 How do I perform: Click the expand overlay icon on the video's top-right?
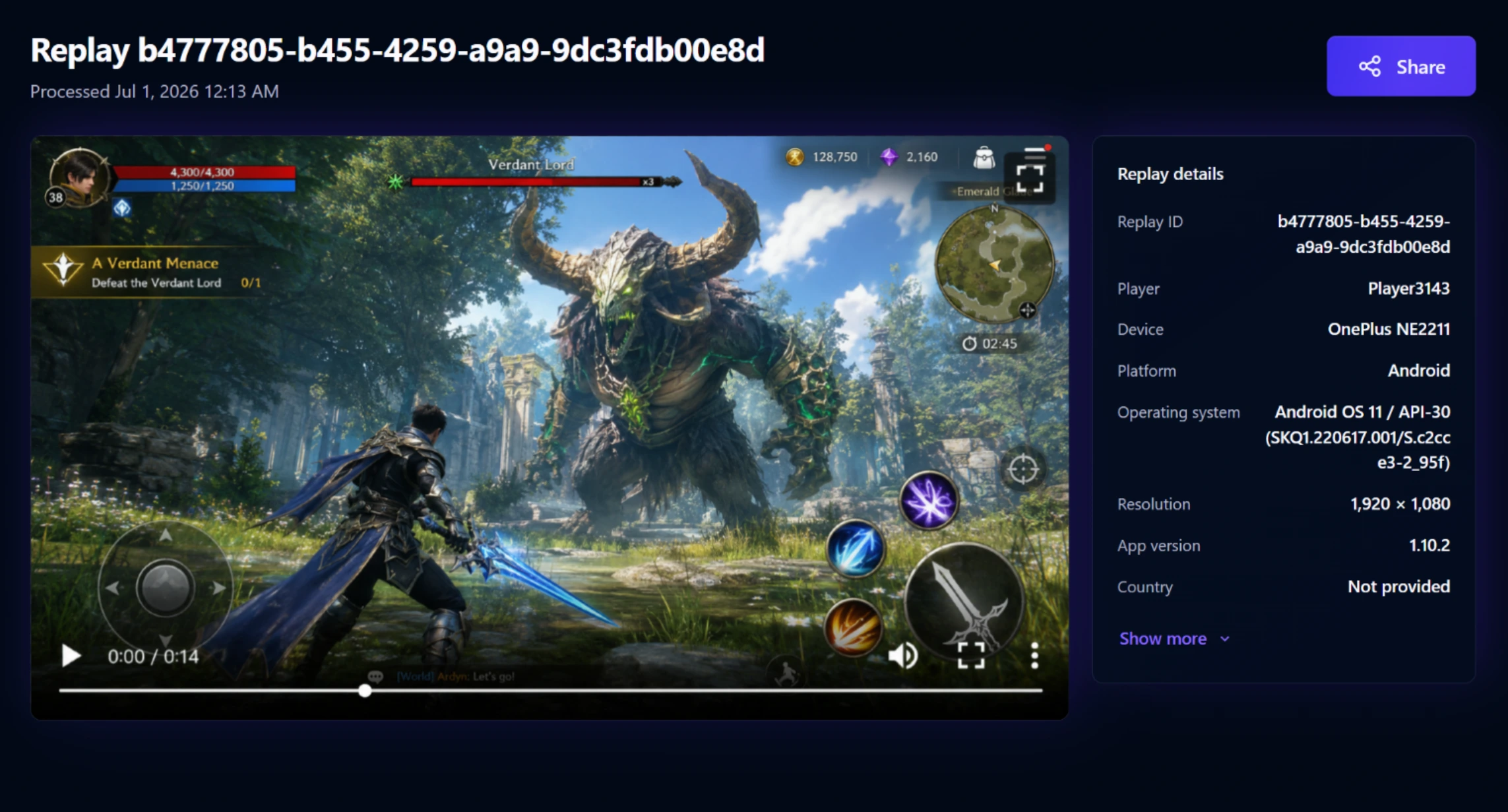point(1029,178)
